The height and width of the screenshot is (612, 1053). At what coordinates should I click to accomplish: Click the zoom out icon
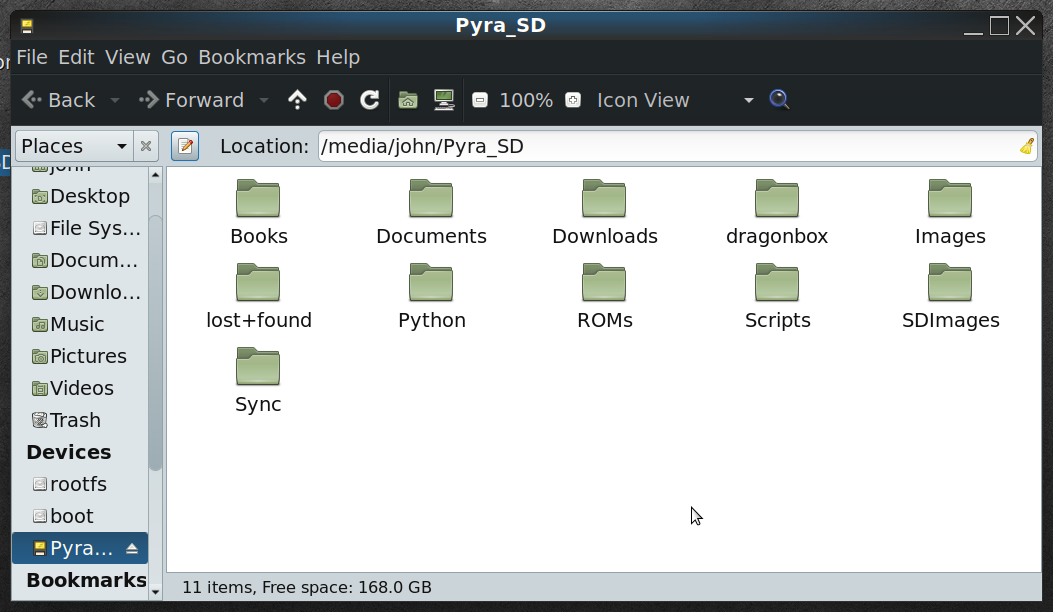(480, 100)
